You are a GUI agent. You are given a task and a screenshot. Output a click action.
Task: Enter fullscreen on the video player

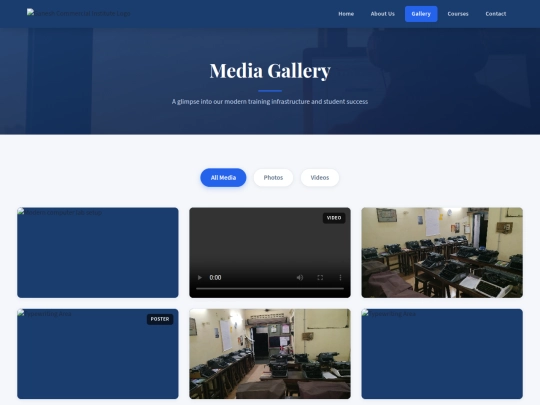coord(320,278)
